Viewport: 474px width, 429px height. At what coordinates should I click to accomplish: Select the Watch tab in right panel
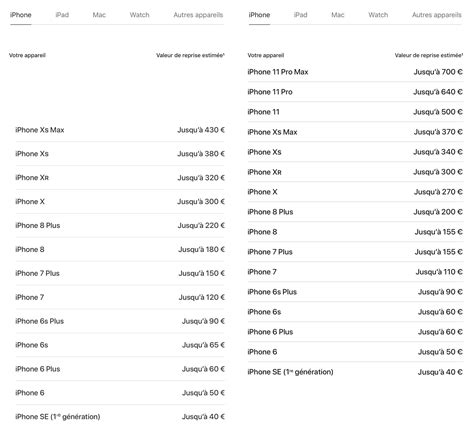pos(378,15)
